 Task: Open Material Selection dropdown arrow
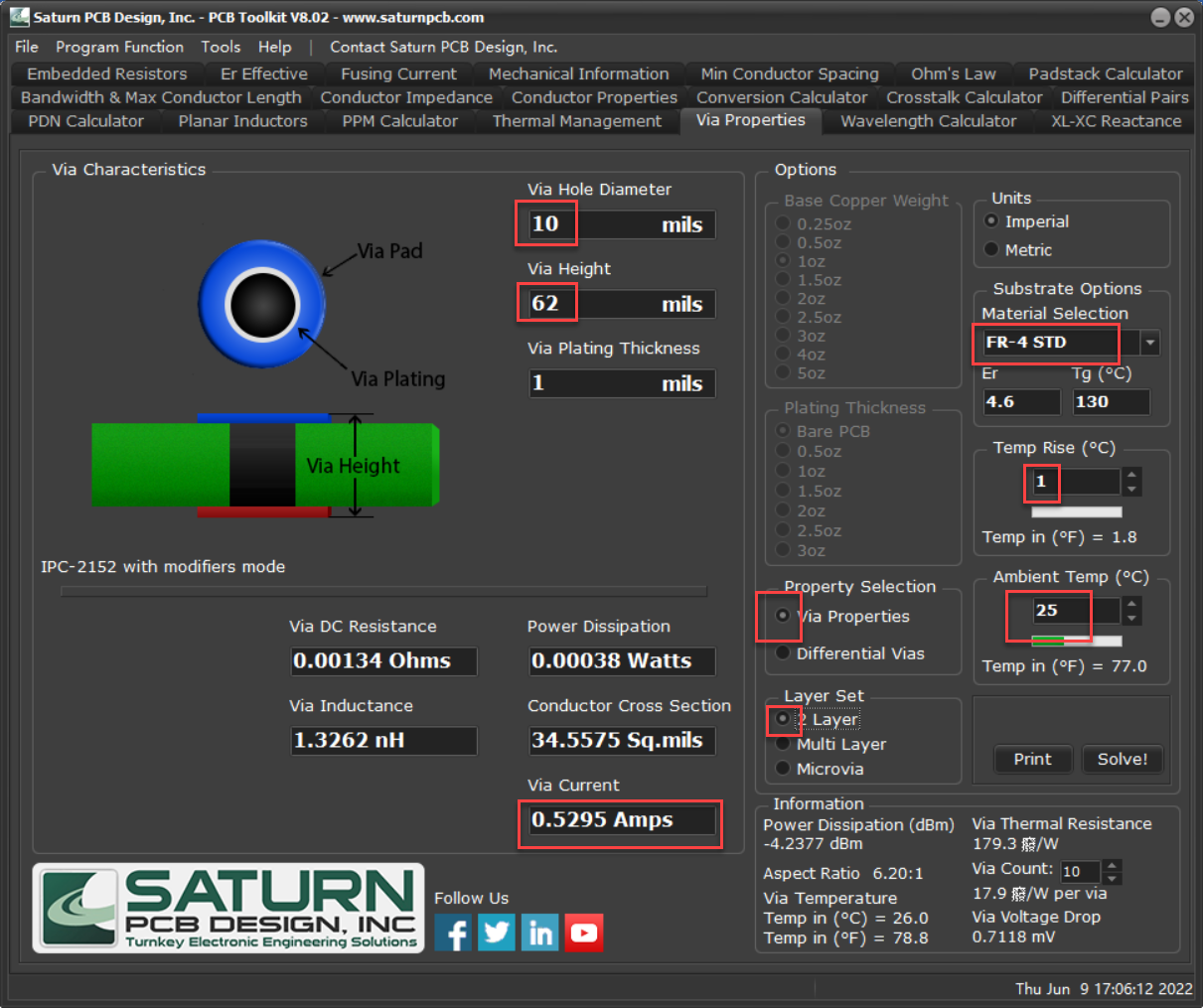[1150, 343]
